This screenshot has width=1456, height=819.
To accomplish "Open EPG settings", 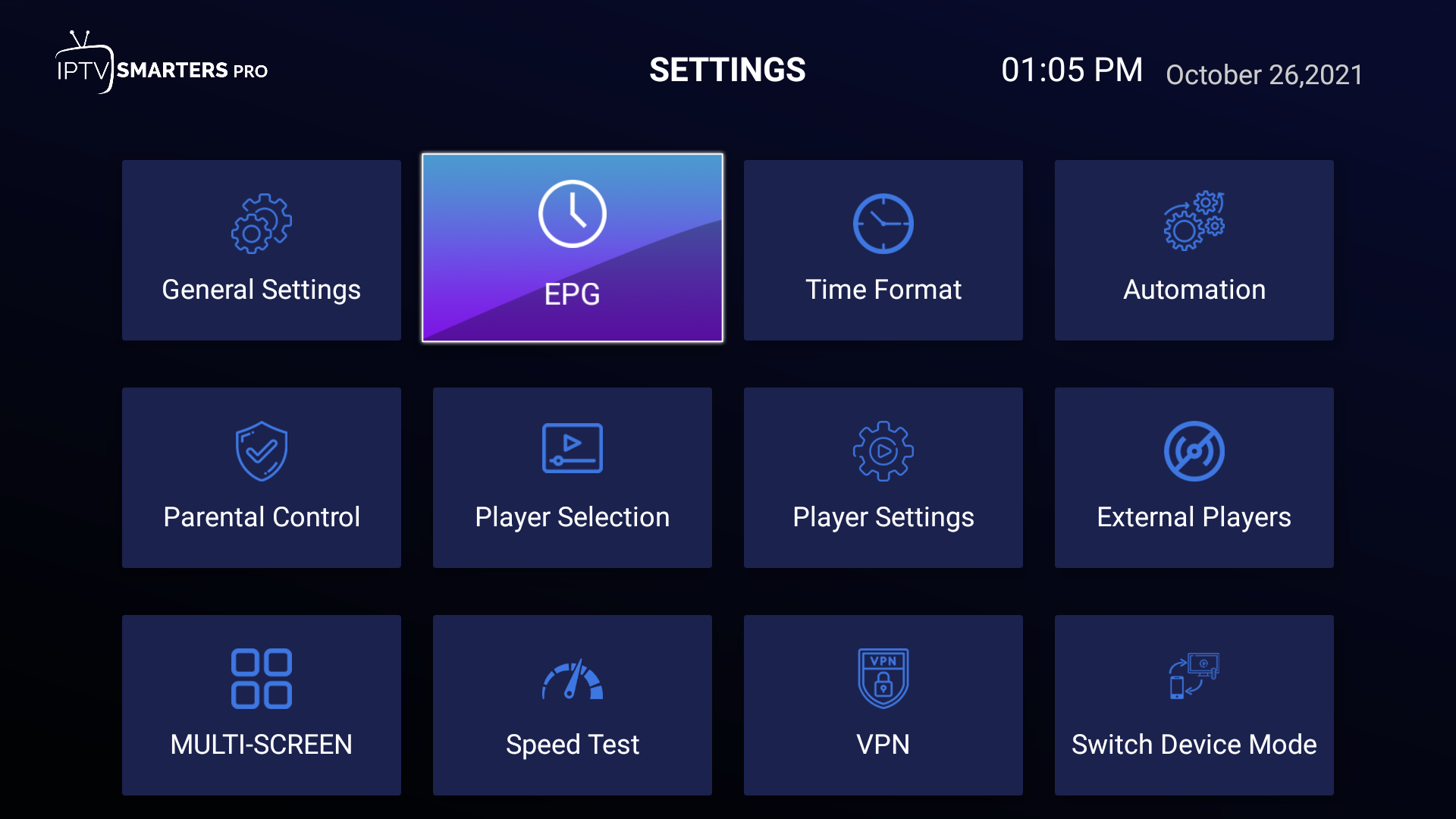I will click(x=572, y=248).
